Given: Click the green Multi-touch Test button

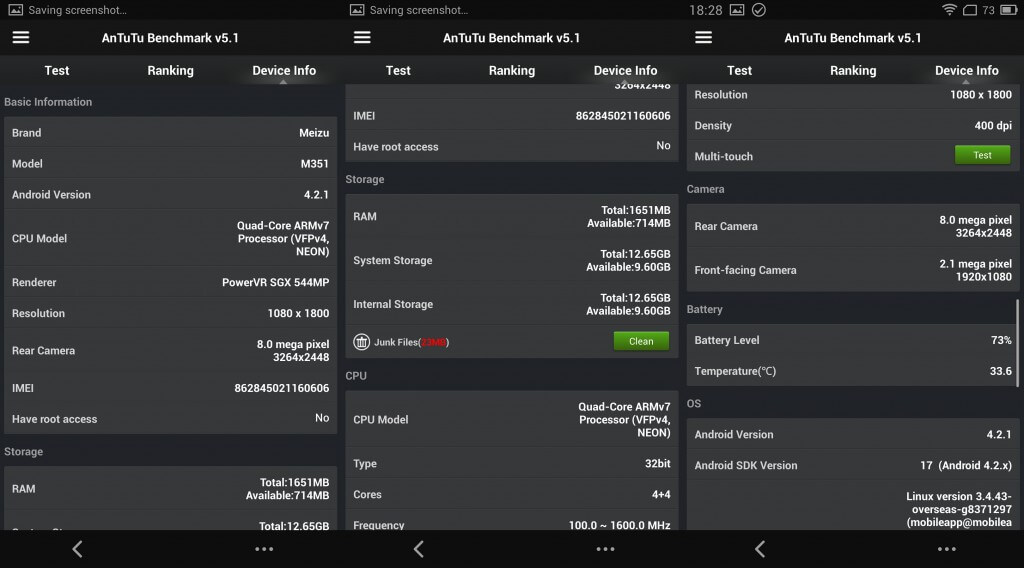Looking at the screenshot, I should tap(982, 155).
